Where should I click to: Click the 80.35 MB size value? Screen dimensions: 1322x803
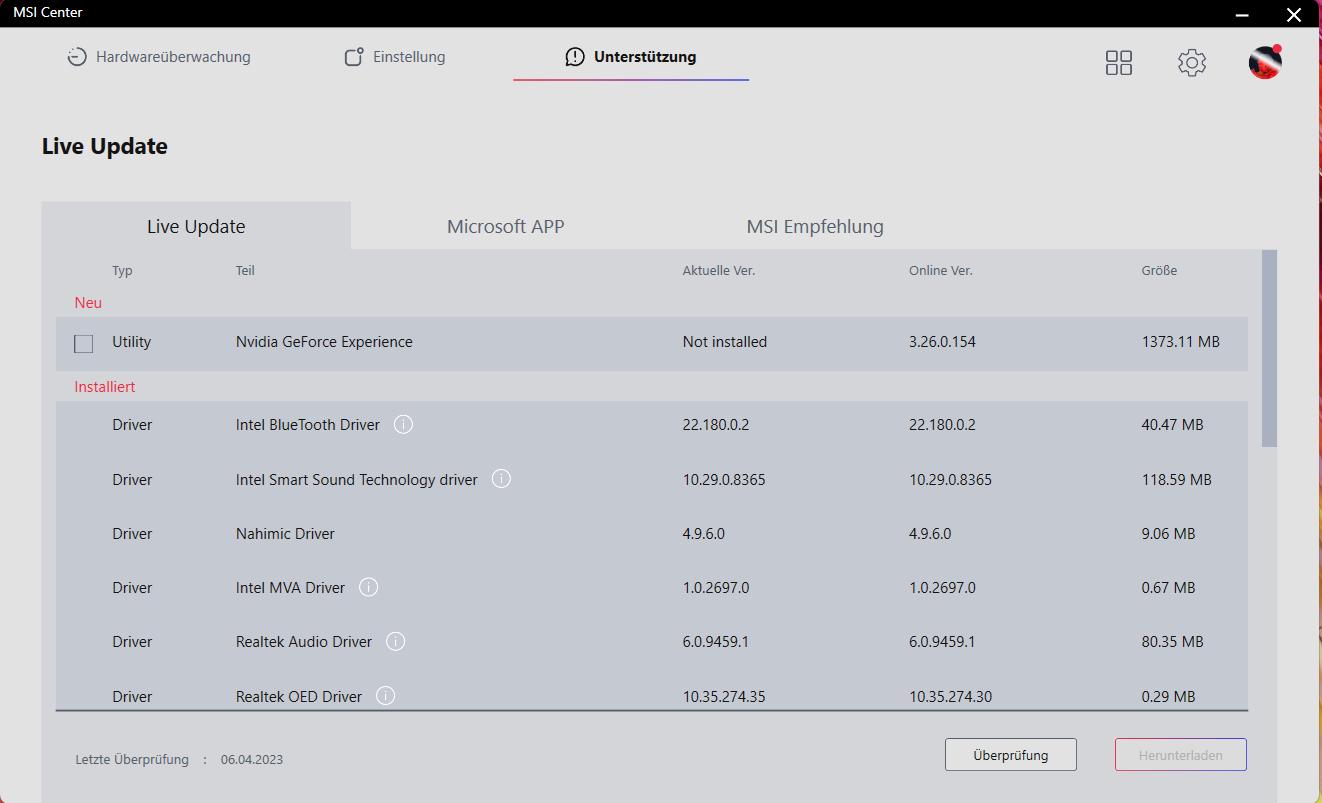[x=1172, y=641]
